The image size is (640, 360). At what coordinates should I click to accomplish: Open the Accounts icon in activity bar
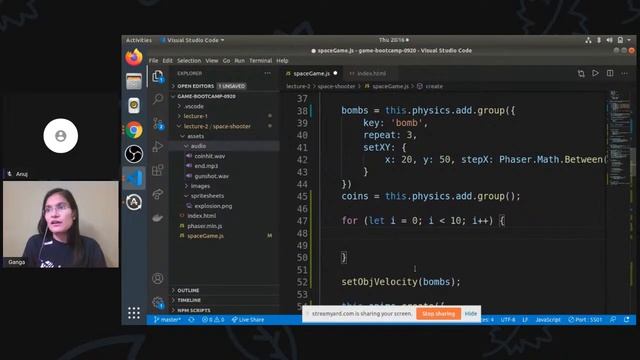coord(158,278)
